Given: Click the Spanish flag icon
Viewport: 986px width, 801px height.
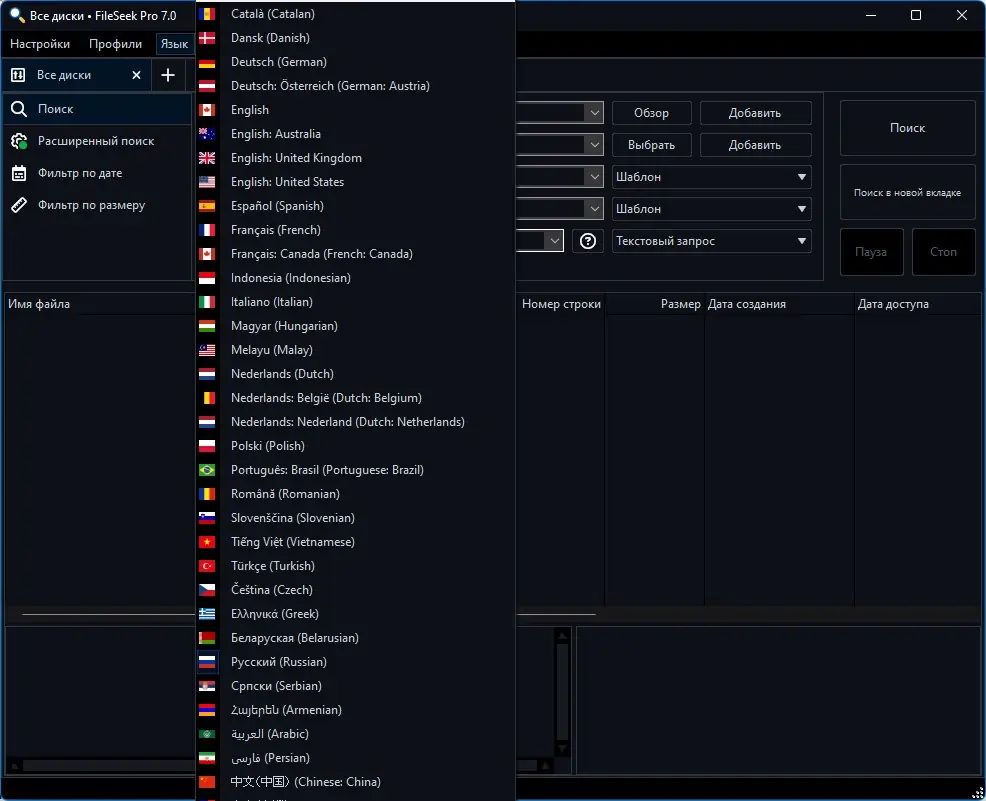Looking at the screenshot, I should coord(207,206).
